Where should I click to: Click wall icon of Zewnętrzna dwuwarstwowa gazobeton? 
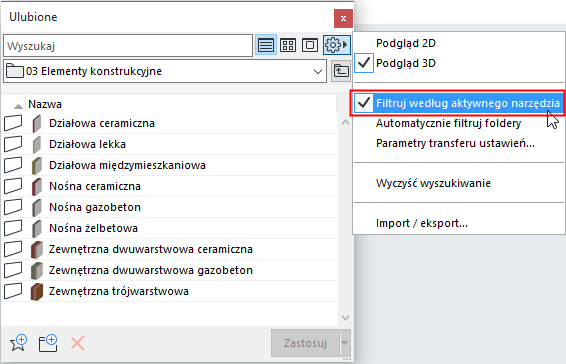[x=36, y=270]
